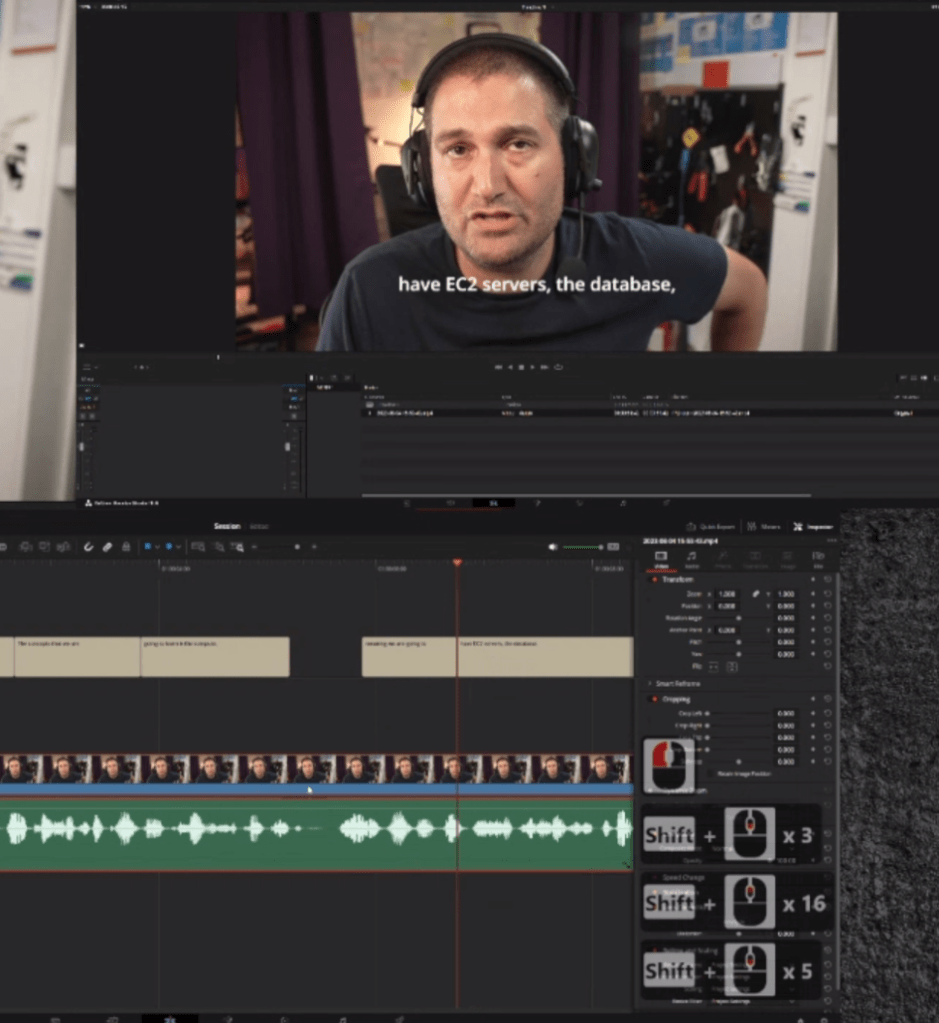Viewport: 939px width, 1023px height.
Task: Select the mp4 clip row in media pool
Action: point(649,413)
